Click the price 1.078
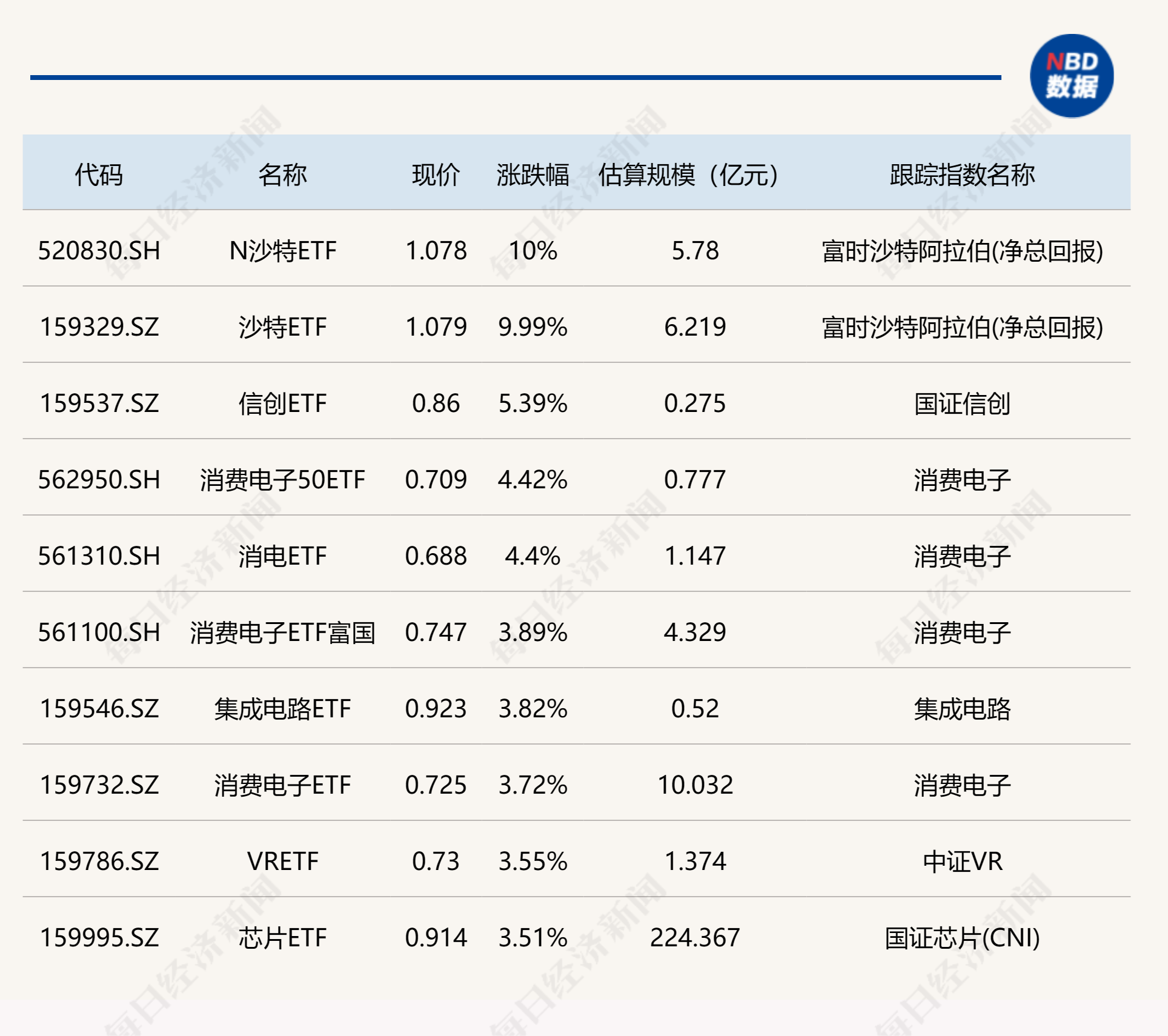 [436, 251]
